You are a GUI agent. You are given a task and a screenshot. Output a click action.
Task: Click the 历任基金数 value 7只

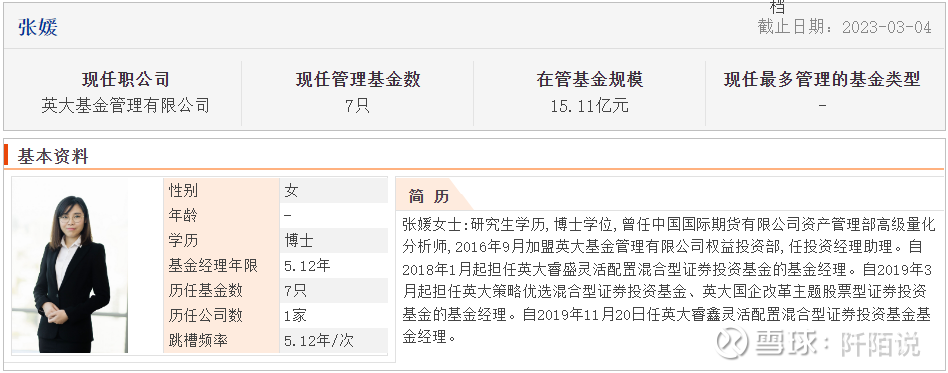(x=296, y=290)
